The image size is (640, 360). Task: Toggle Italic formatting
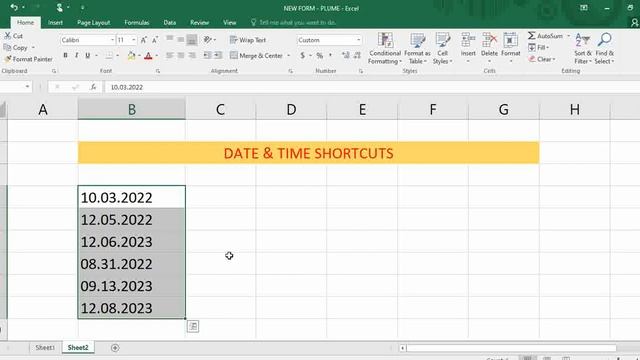point(76,56)
